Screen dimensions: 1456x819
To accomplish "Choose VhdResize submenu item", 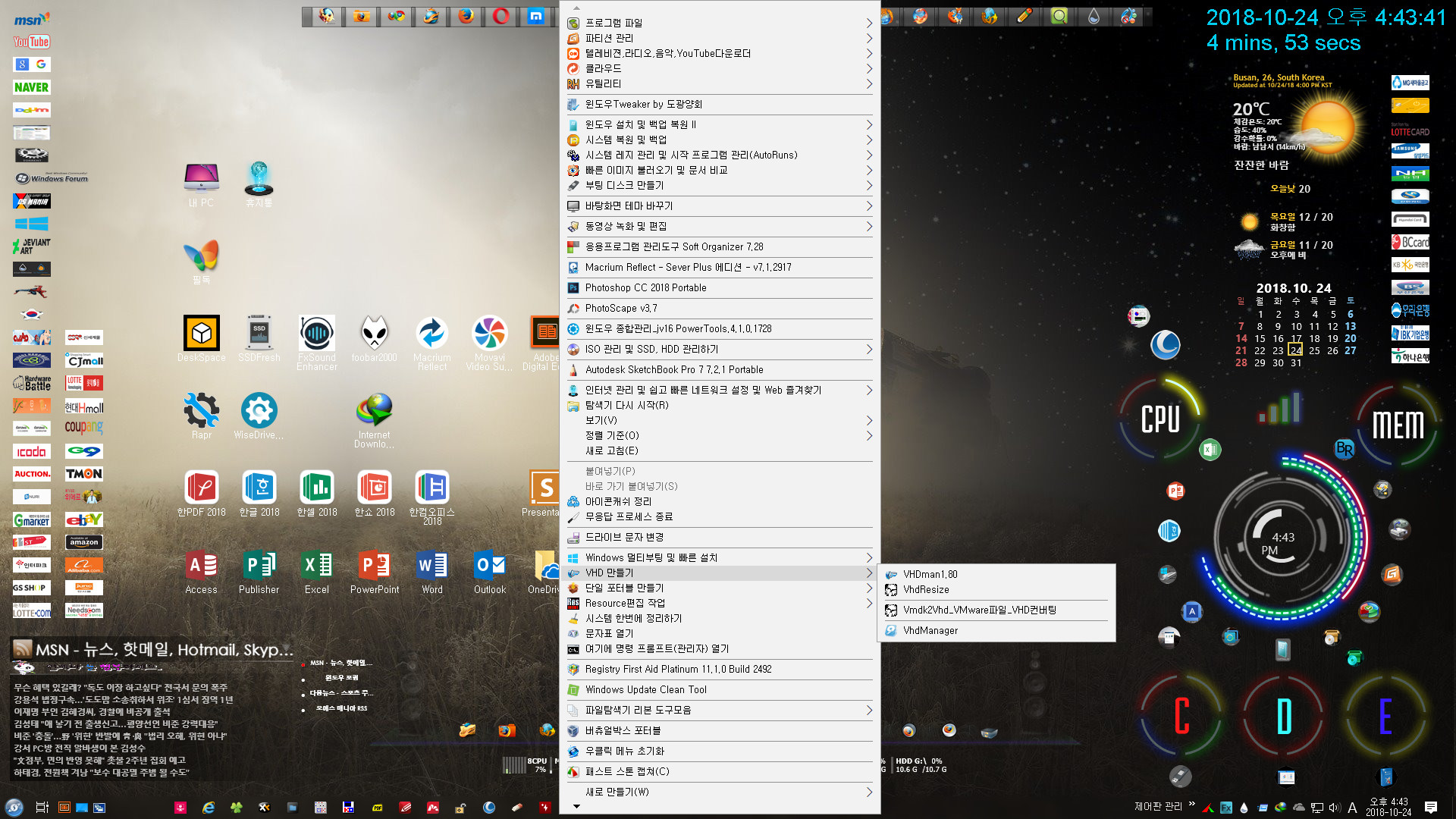I will tap(996, 589).
